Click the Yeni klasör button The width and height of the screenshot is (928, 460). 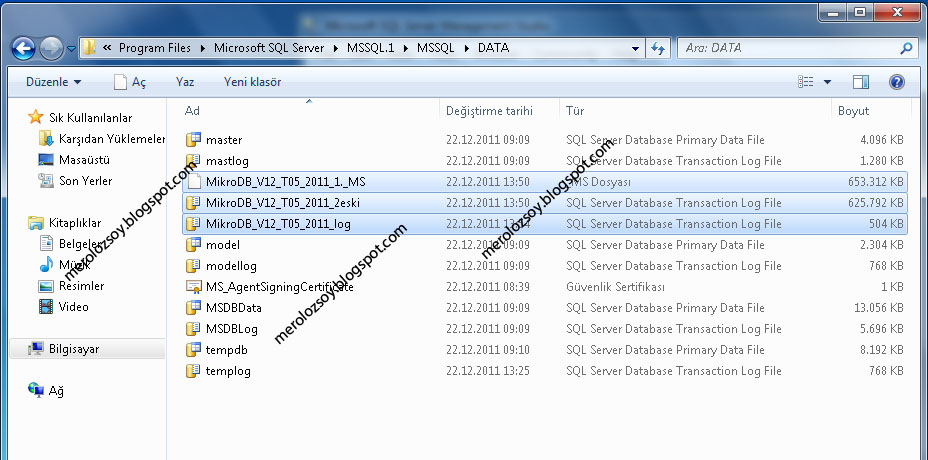click(253, 82)
